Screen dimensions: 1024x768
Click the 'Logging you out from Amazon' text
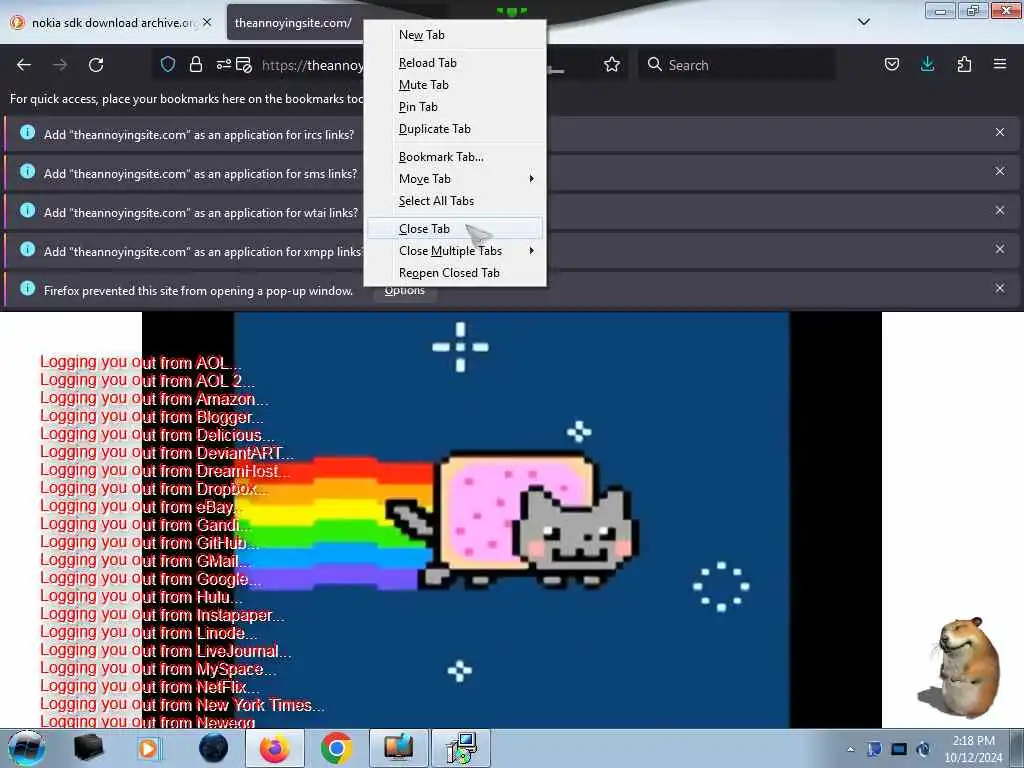(x=154, y=398)
